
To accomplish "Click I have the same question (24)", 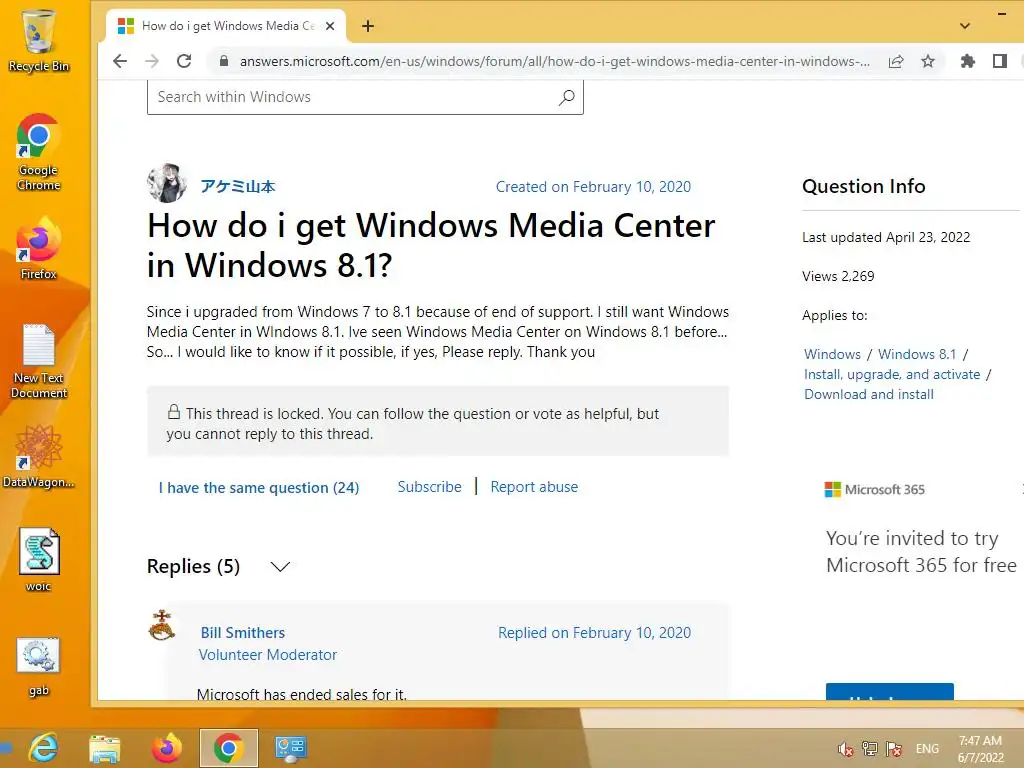I will coord(259,488).
